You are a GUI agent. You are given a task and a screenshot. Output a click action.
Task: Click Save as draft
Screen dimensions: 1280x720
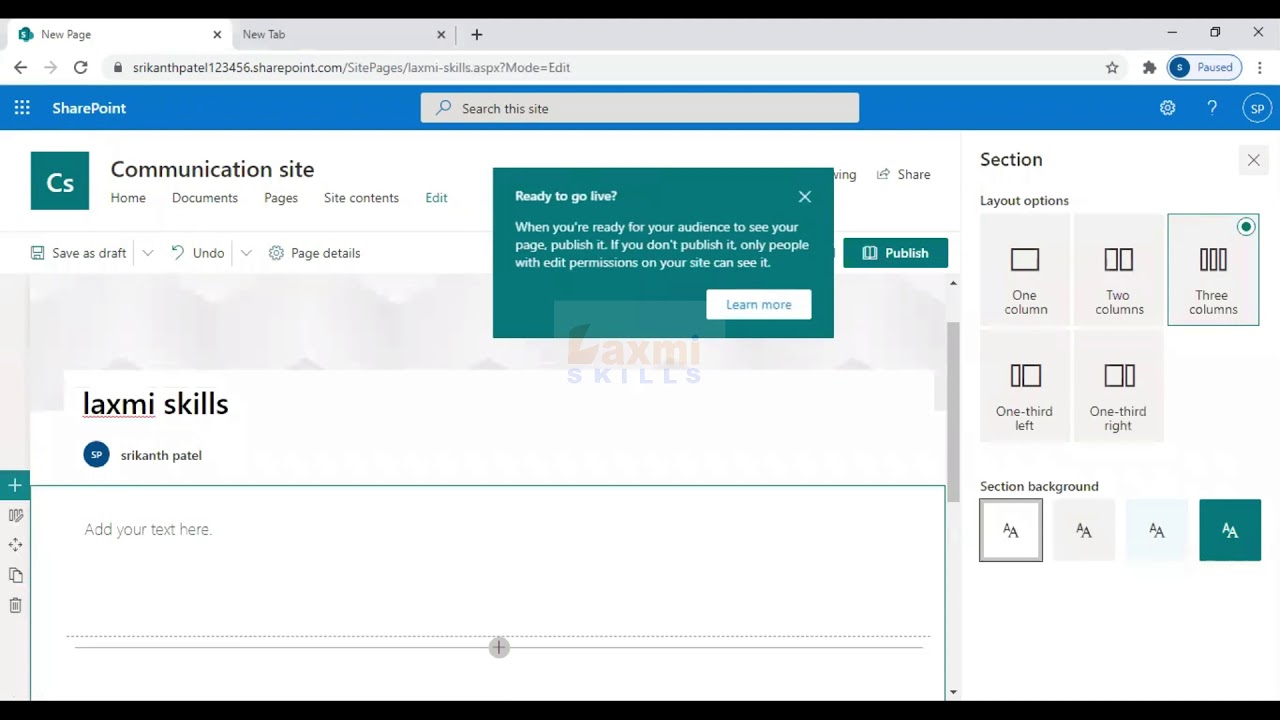pyautogui.click(x=79, y=253)
